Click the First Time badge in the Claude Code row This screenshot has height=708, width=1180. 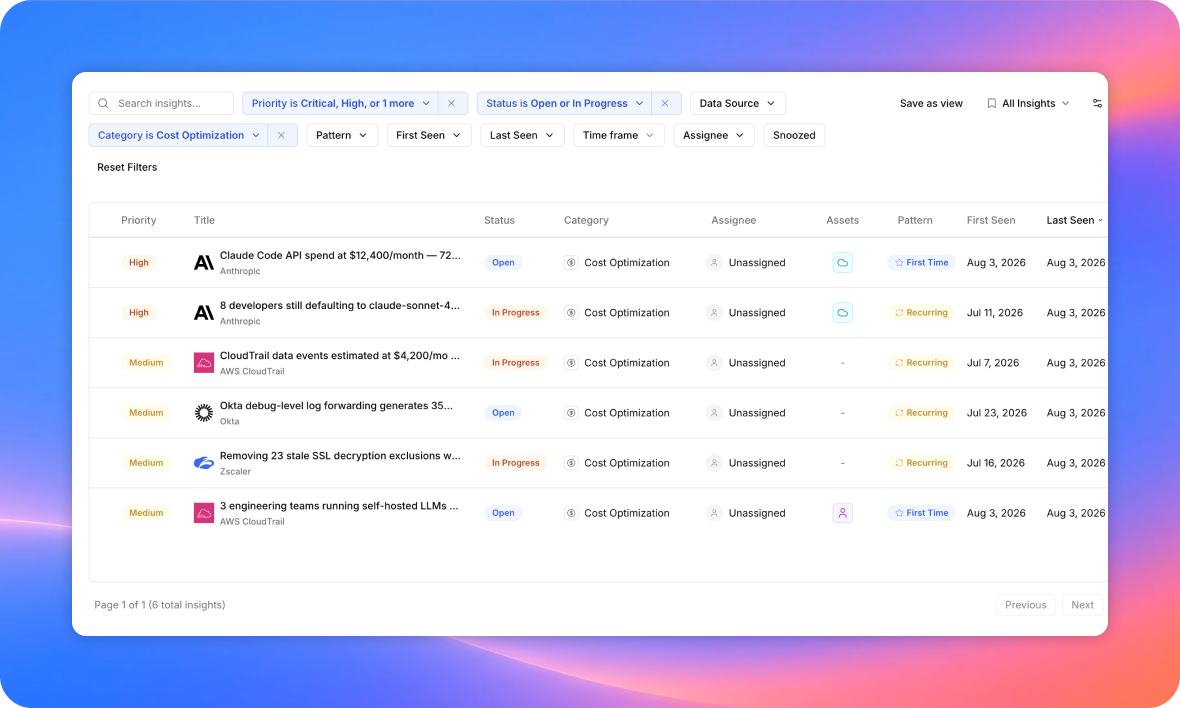coord(921,263)
